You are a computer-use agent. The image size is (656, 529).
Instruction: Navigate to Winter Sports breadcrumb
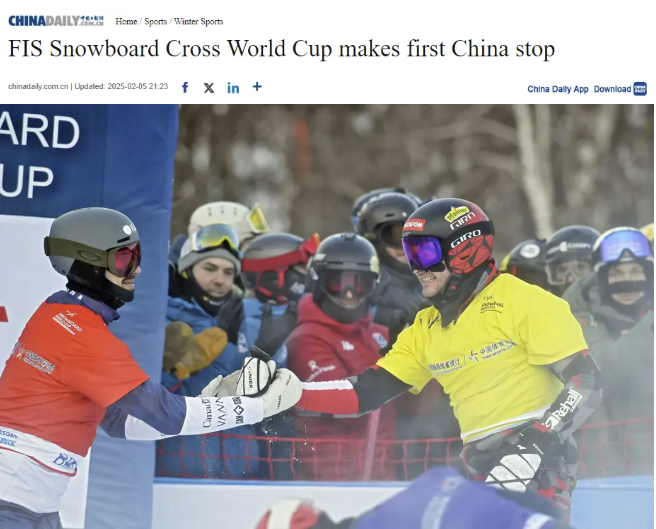[198, 21]
